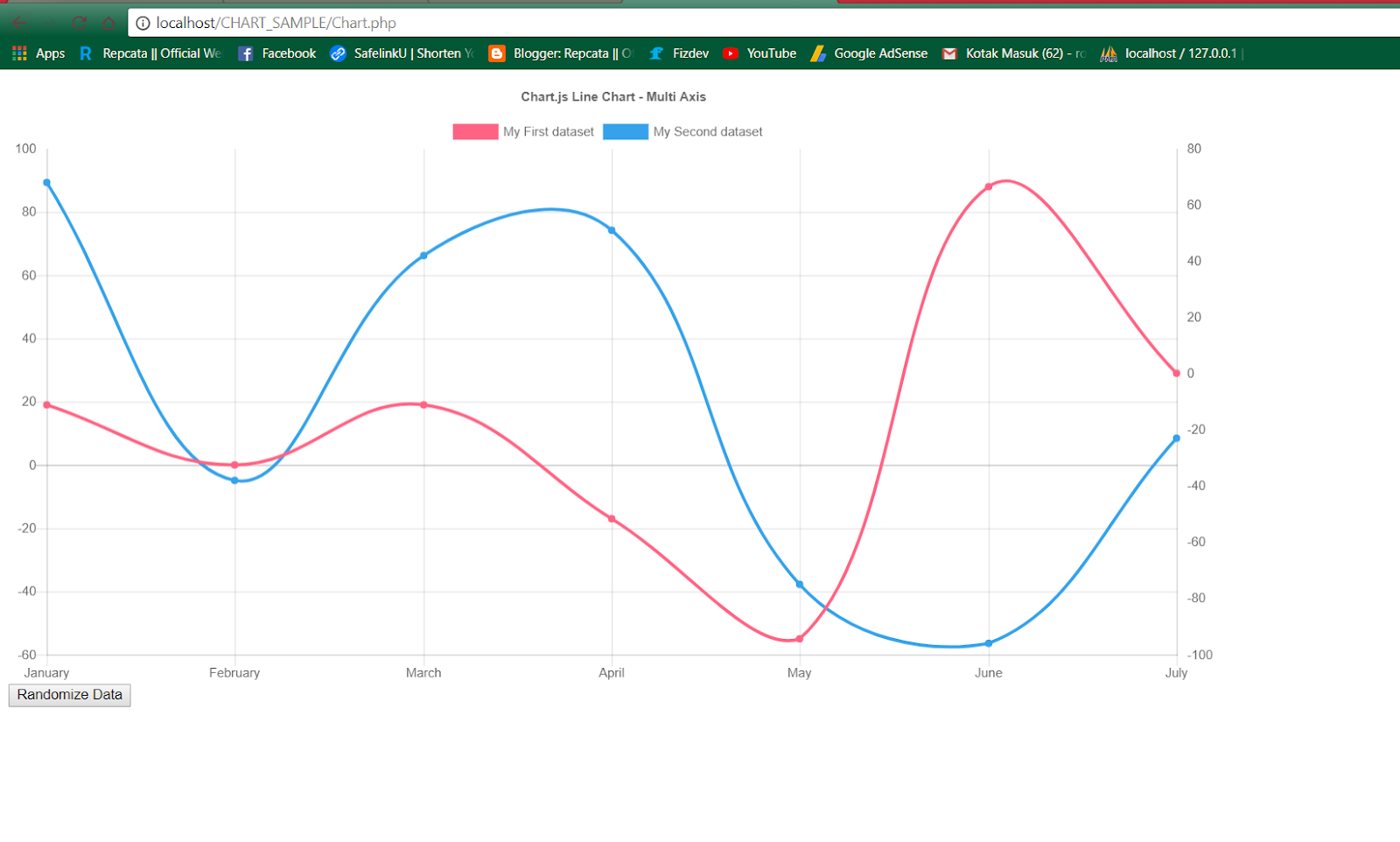This screenshot has height=842, width=1400.
Task: Click the Facebook bookmark icon
Action: point(247,53)
